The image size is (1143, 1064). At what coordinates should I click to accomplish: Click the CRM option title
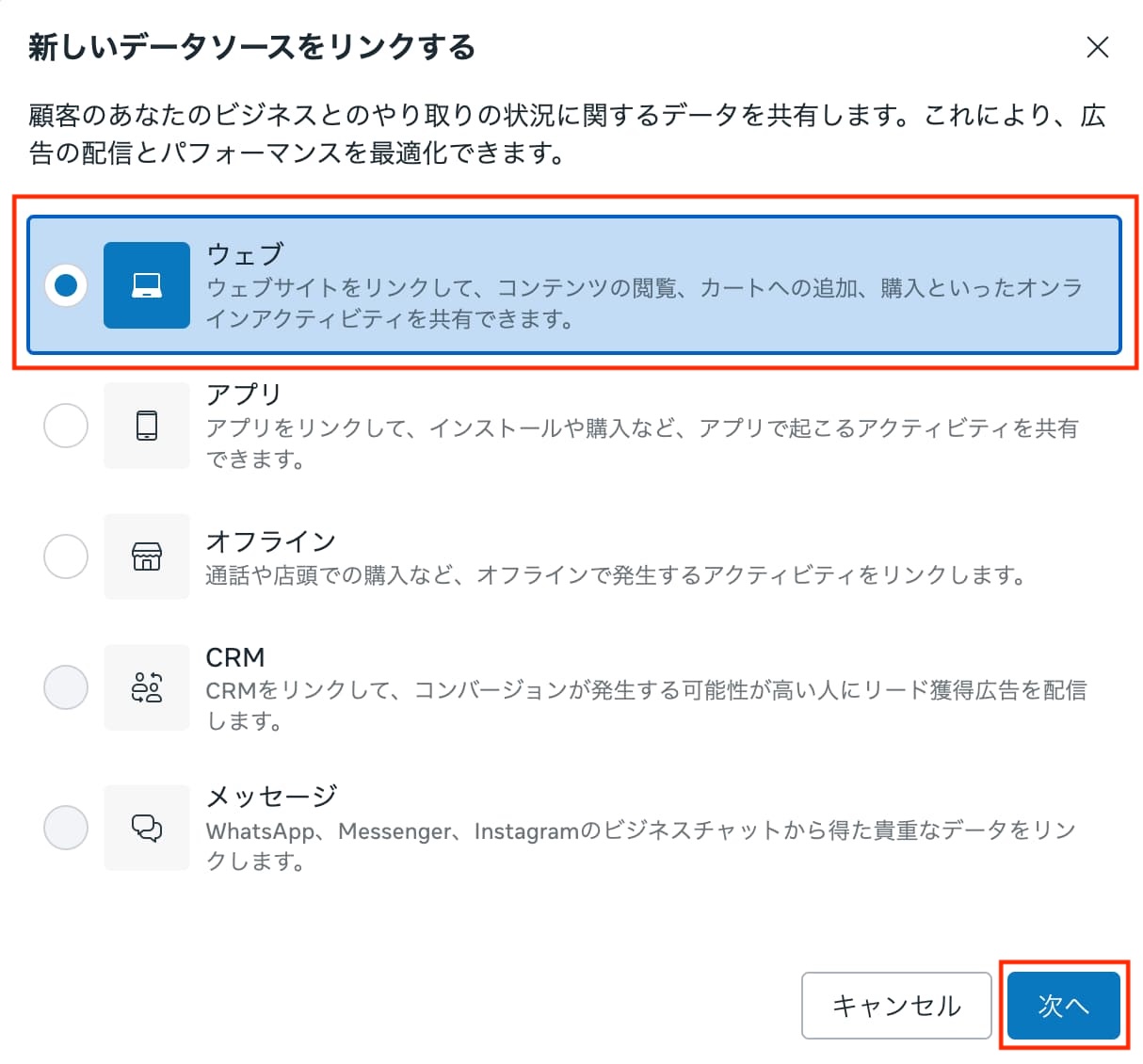[x=235, y=657]
